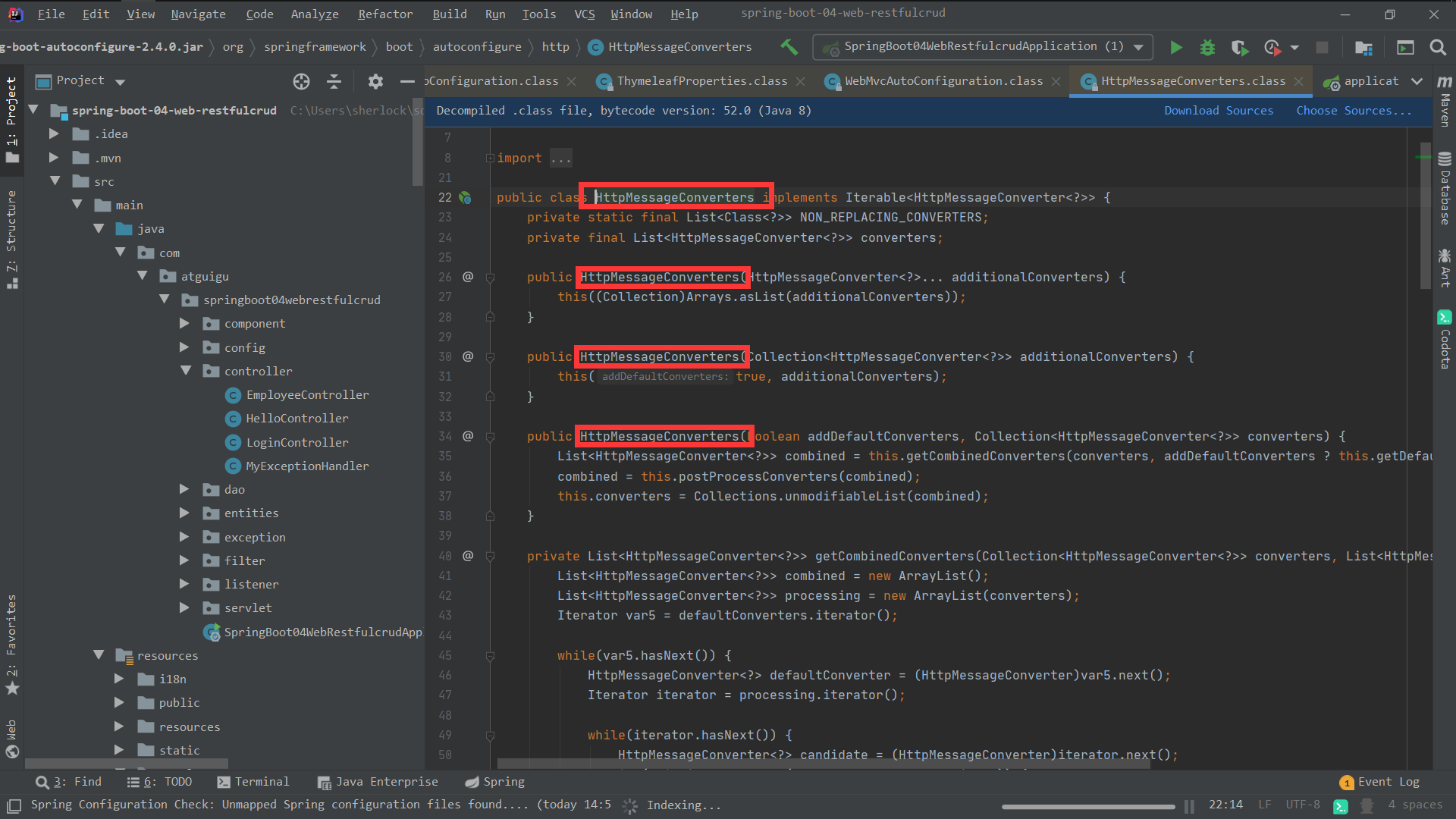The width and height of the screenshot is (1456, 819).
Task: Click the indexing progress bar in status bar
Action: coord(1087,806)
